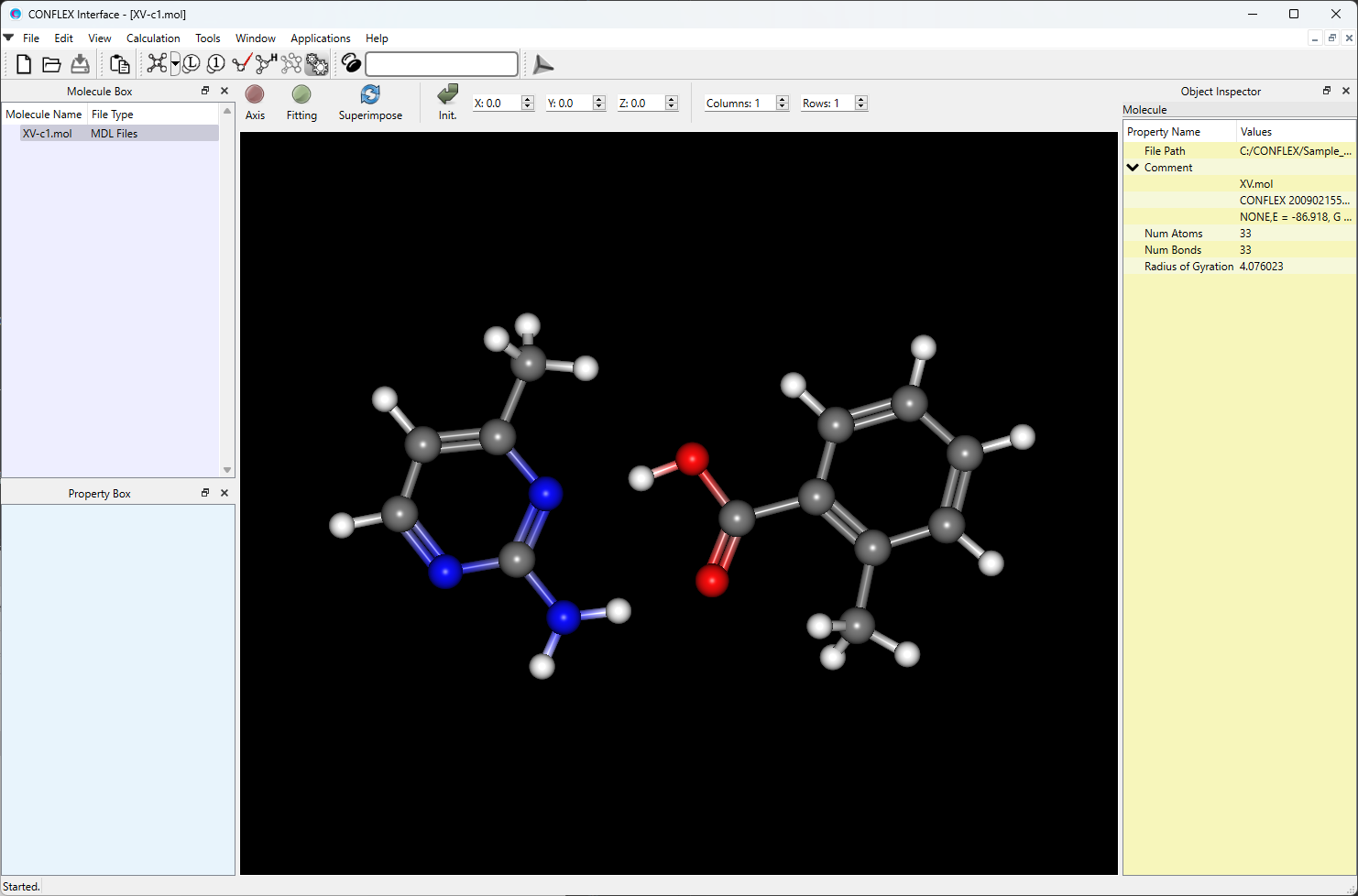Click the Superimpose button

pos(370,103)
